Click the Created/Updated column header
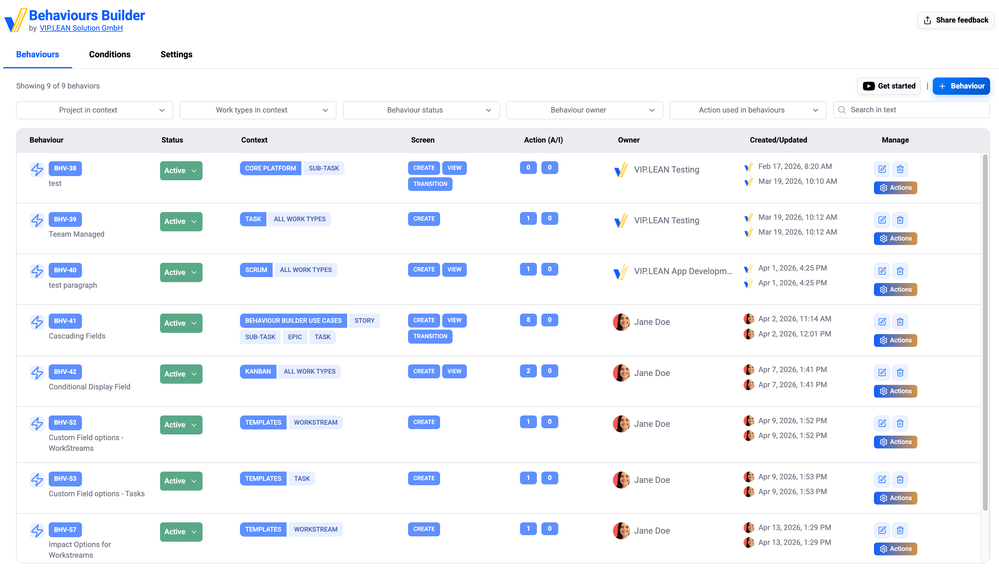The width and height of the screenshot is (999, 569). tap(778, 140)
